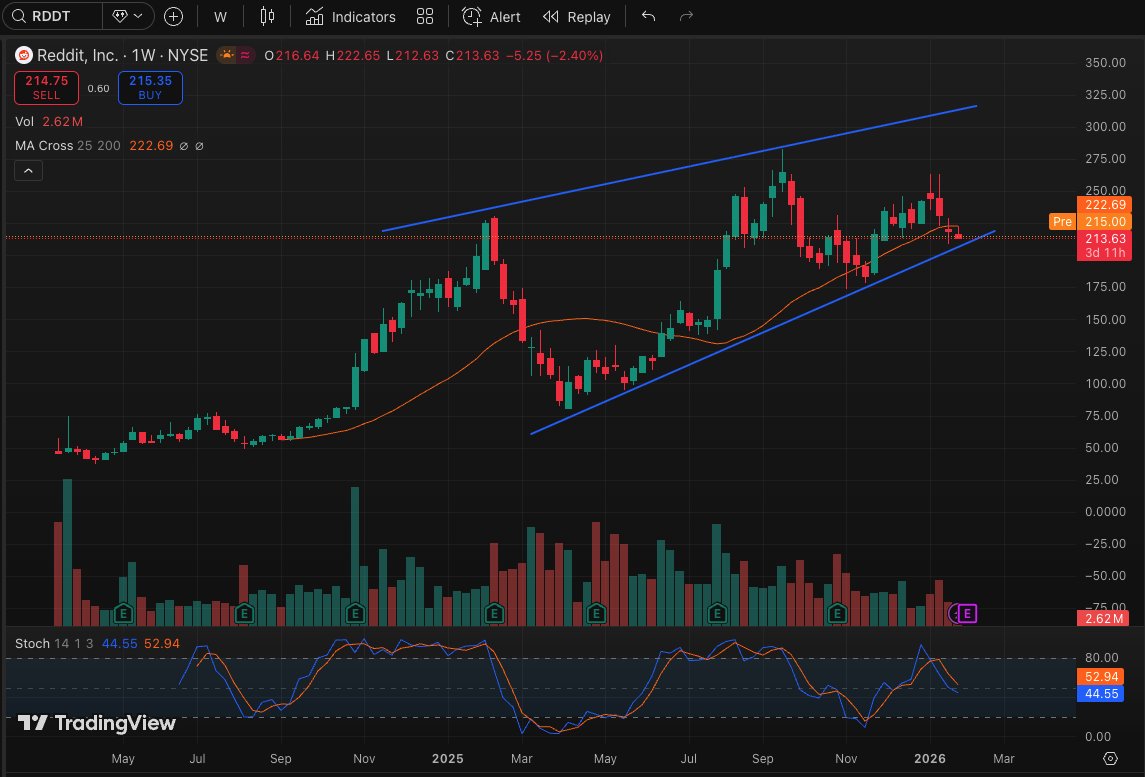Open the diamond plan dropdown next to RDDT
Image resolution: width=1145 pixels, height=777 pixels.
[128, 16]
